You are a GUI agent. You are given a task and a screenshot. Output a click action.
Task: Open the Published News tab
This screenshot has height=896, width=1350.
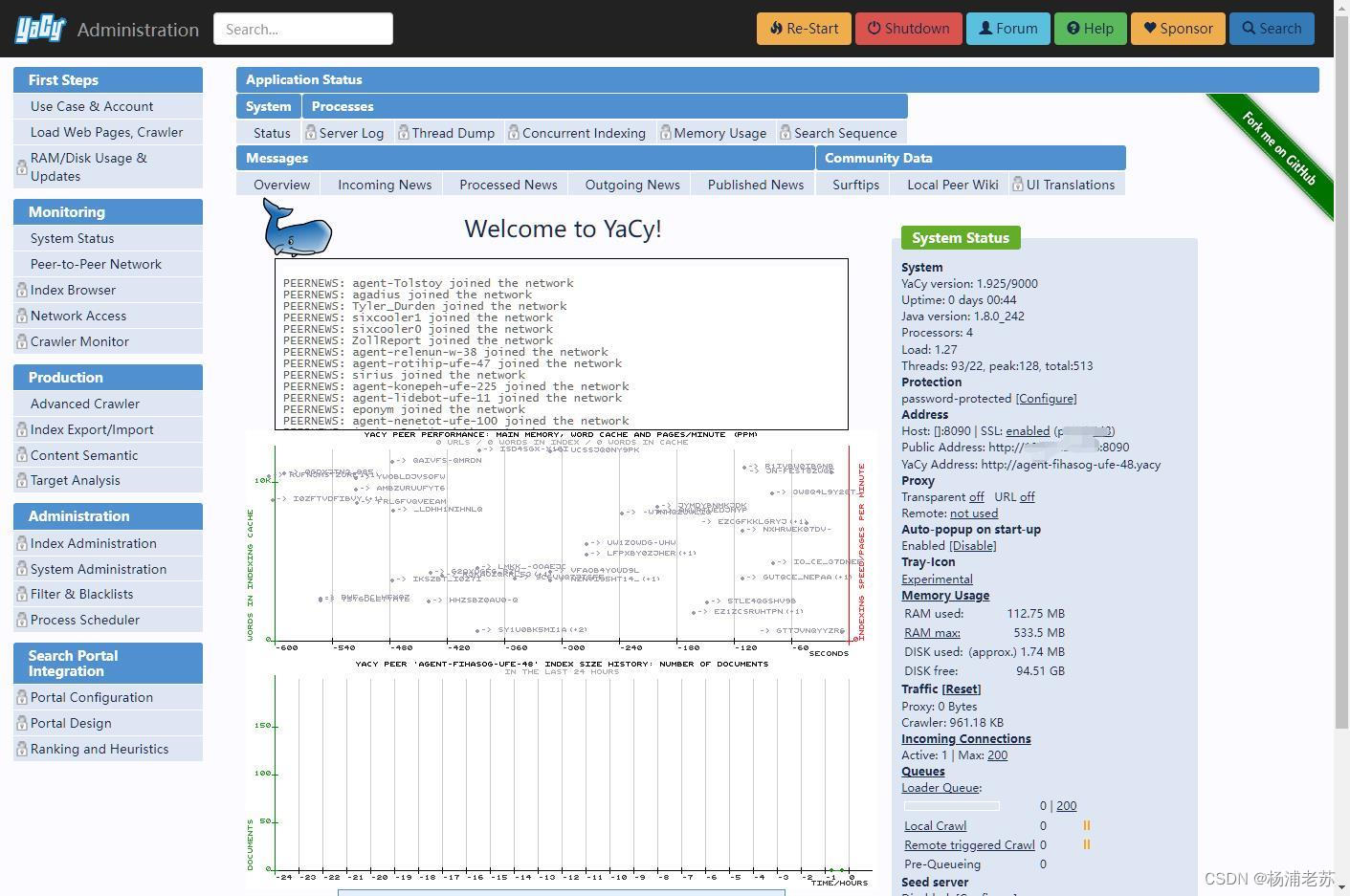pyautogui.click(x=756, y=185)
